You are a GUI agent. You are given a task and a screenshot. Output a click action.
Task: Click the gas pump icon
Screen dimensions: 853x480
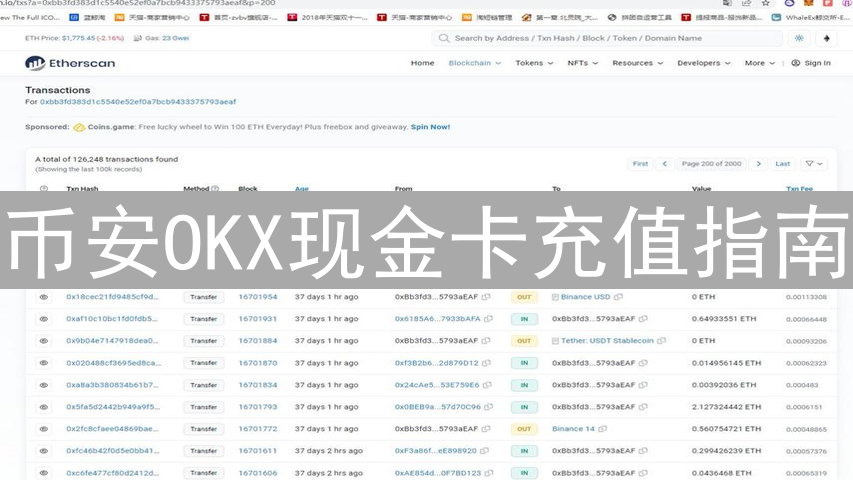(138, 38)
